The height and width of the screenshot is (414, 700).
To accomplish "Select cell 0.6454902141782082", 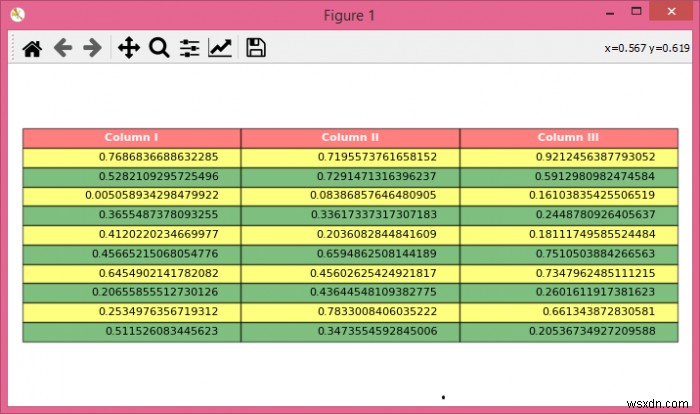I will click(x=132, y=274).
